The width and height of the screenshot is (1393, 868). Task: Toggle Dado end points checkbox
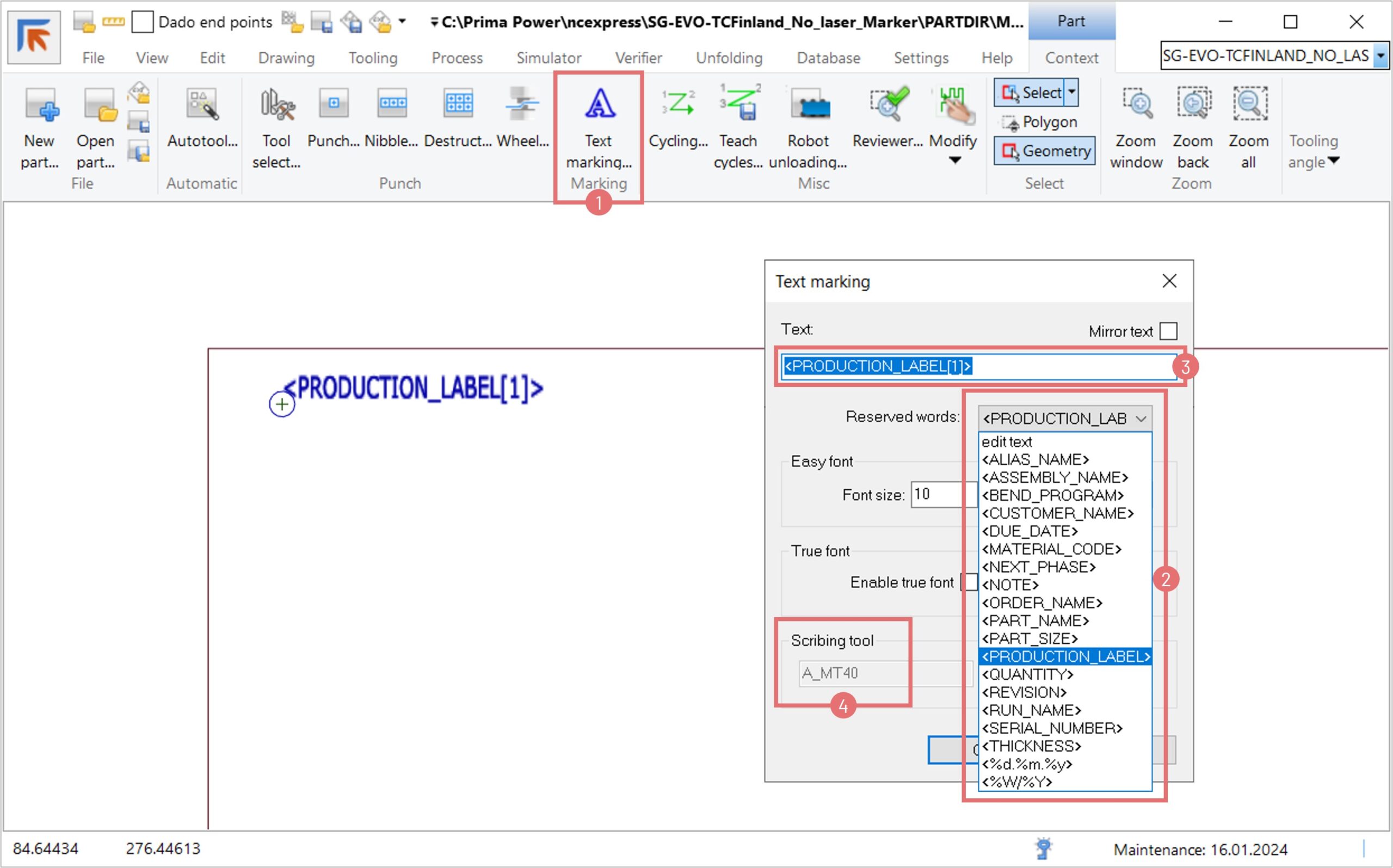pyautogui.click(x=143, y=22)
